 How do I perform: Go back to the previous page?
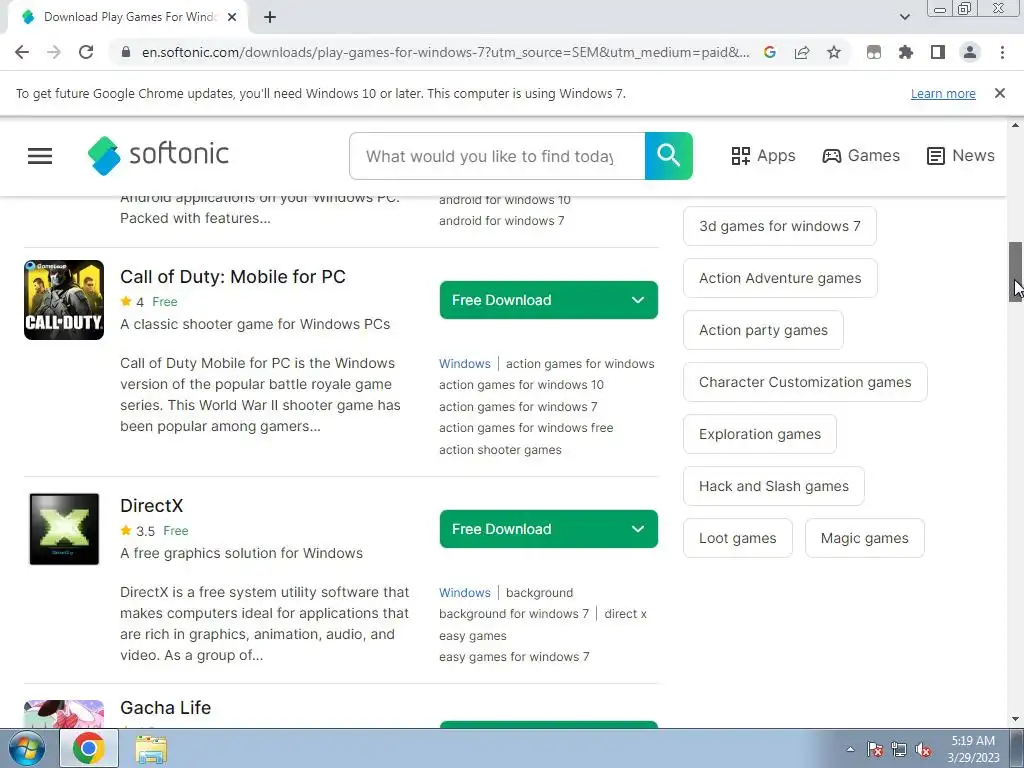(22, 52)
